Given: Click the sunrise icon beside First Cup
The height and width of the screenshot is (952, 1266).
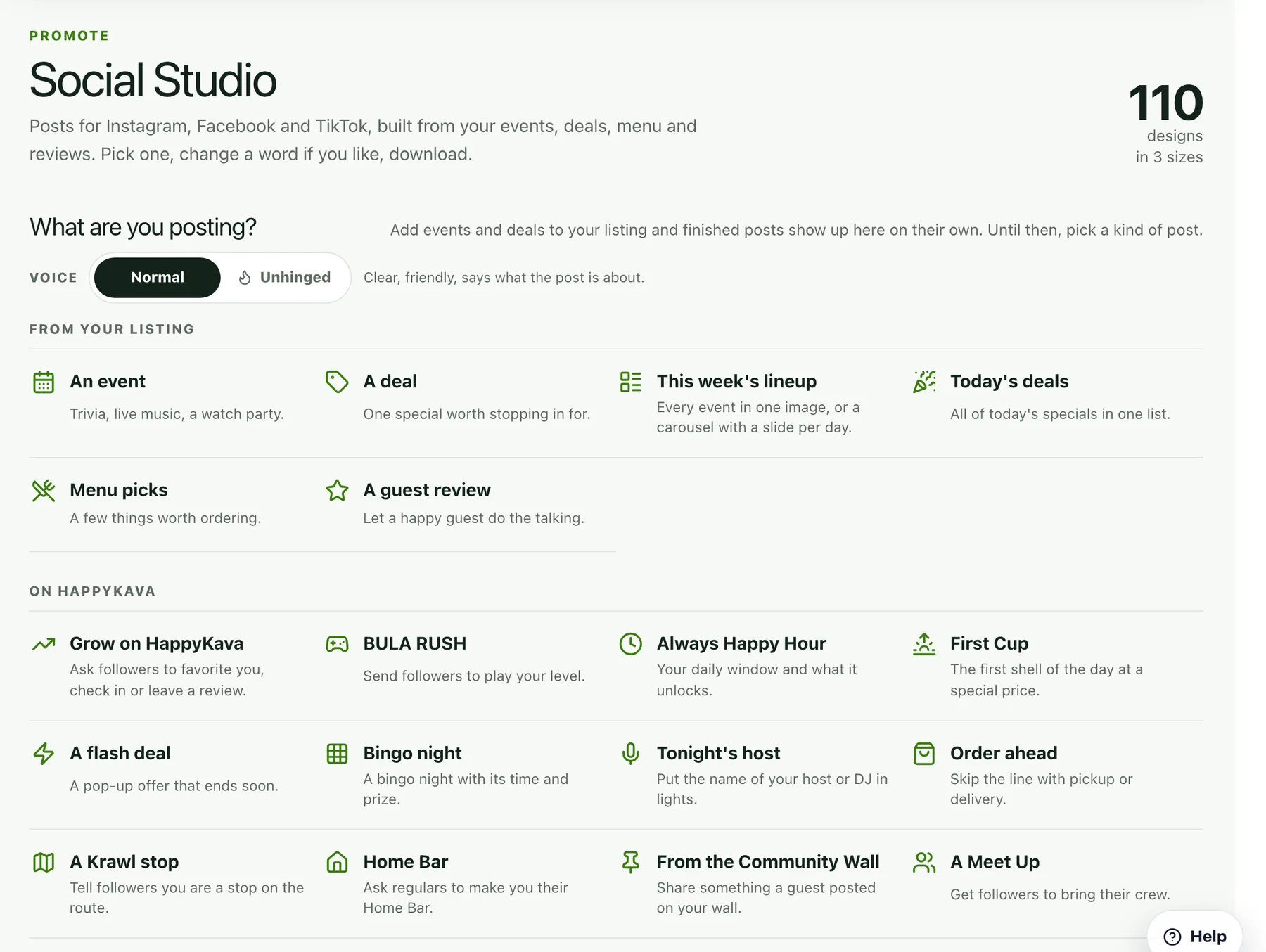Looking at the screenshot, I should (x=924, y=643).
